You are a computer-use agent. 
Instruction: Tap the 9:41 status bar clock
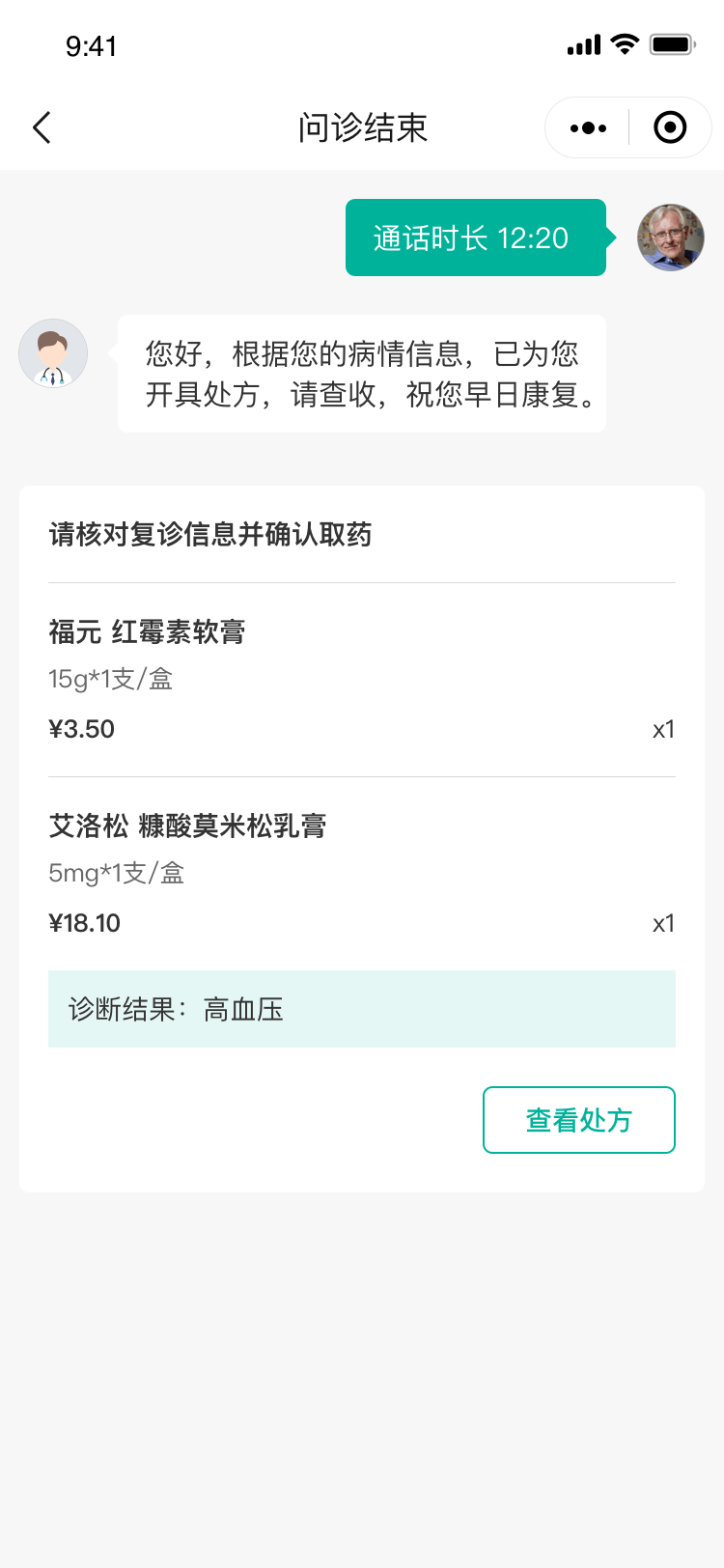click(91, 46)
